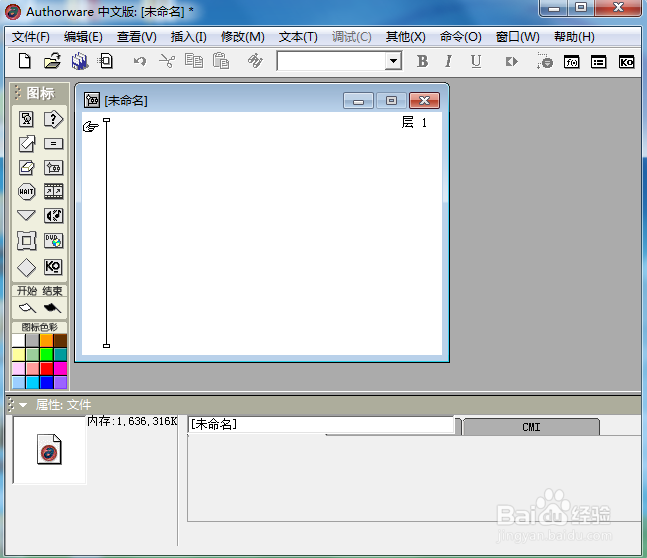
Task: Select the Navigate triangle icon
Action: pos(26,215)
